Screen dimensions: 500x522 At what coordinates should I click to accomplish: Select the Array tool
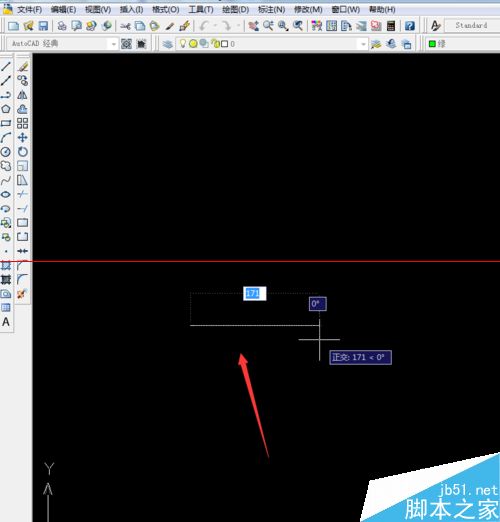[23, 123]
